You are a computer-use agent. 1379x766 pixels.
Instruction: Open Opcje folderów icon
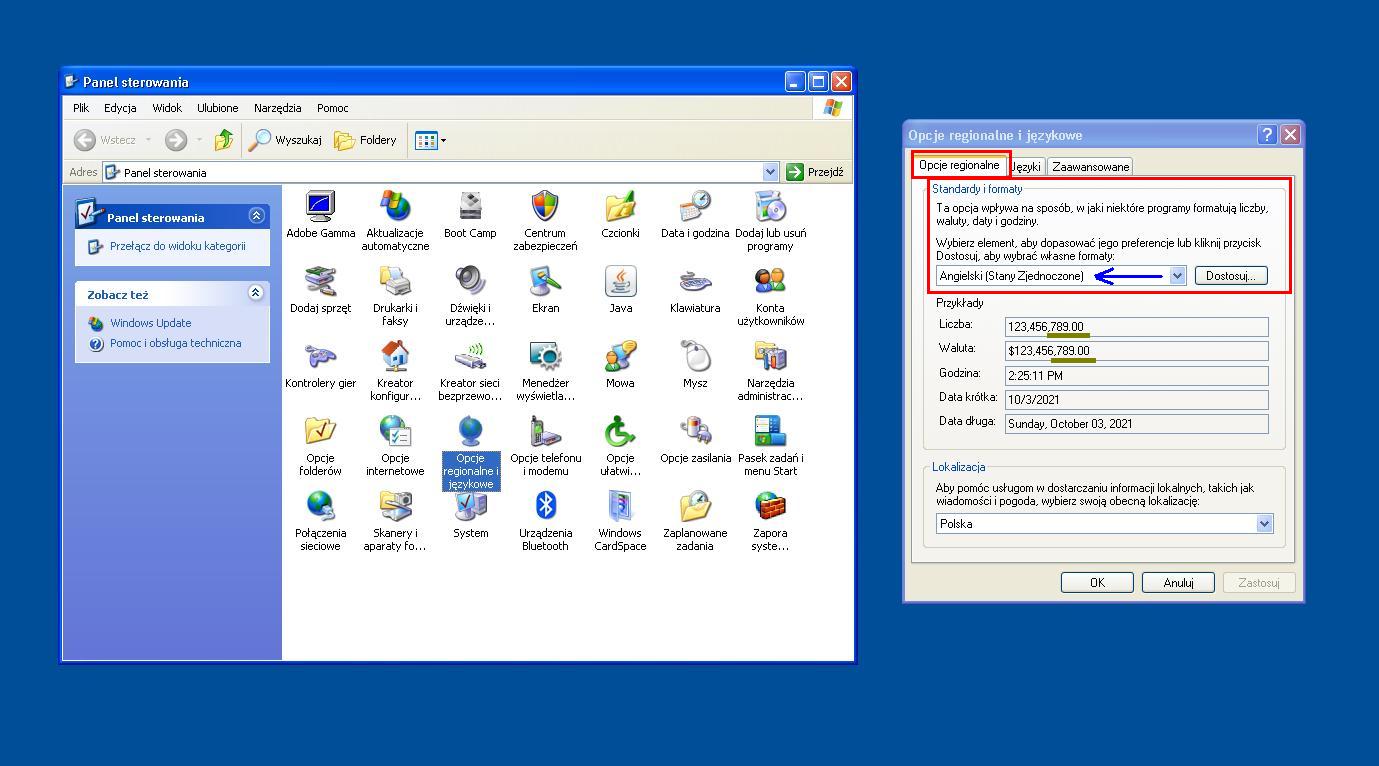320,432
